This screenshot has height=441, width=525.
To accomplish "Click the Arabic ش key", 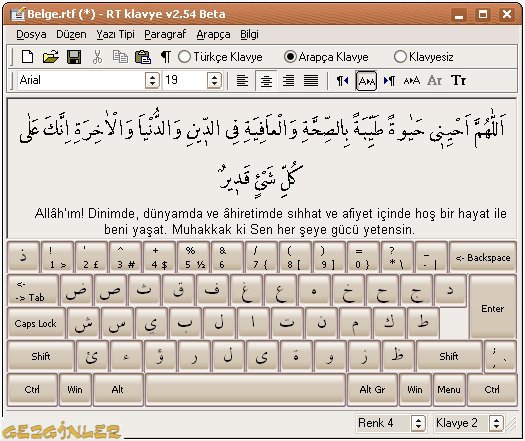I will tap(84, 323).
